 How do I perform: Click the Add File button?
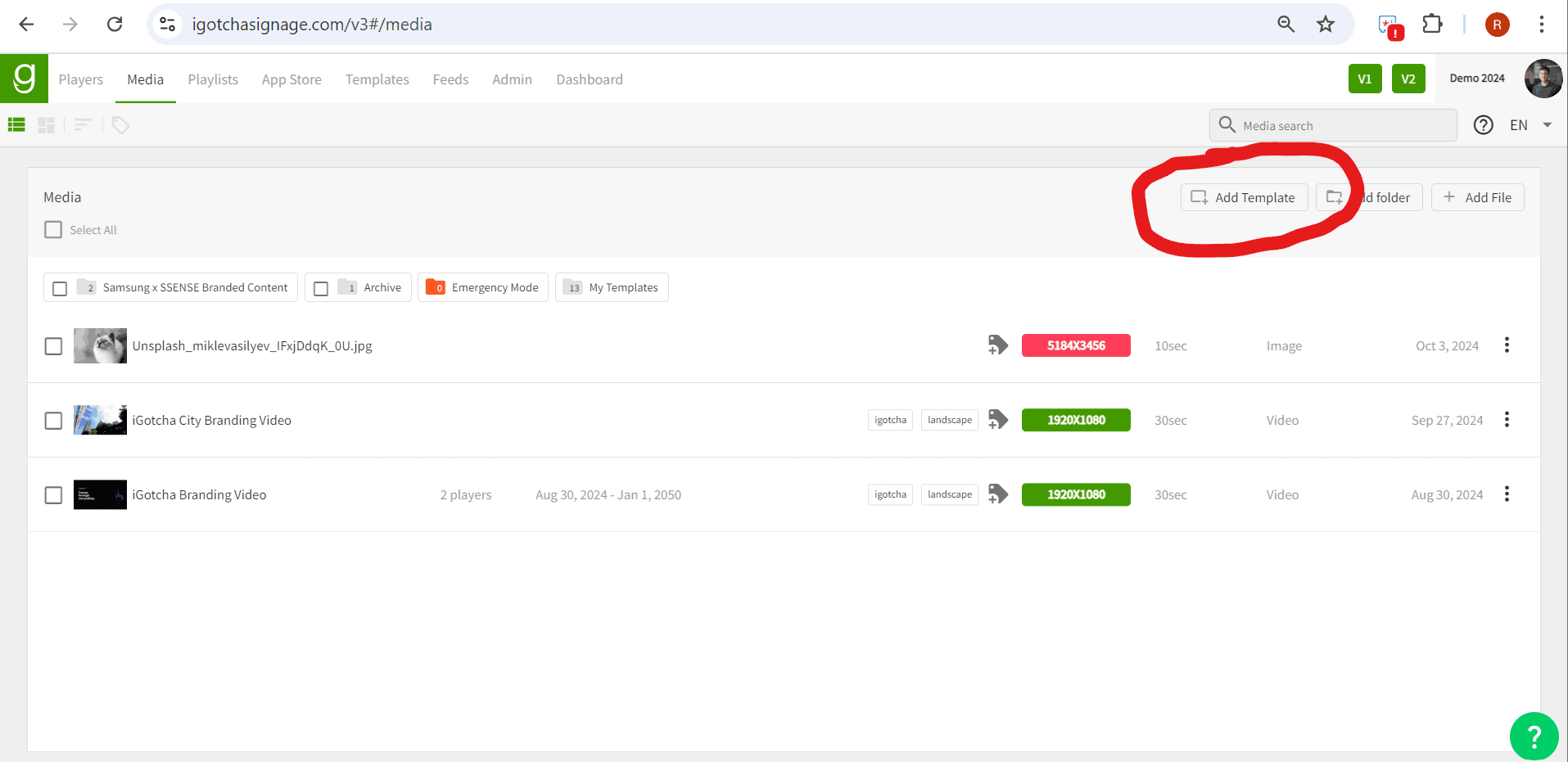1477,197
